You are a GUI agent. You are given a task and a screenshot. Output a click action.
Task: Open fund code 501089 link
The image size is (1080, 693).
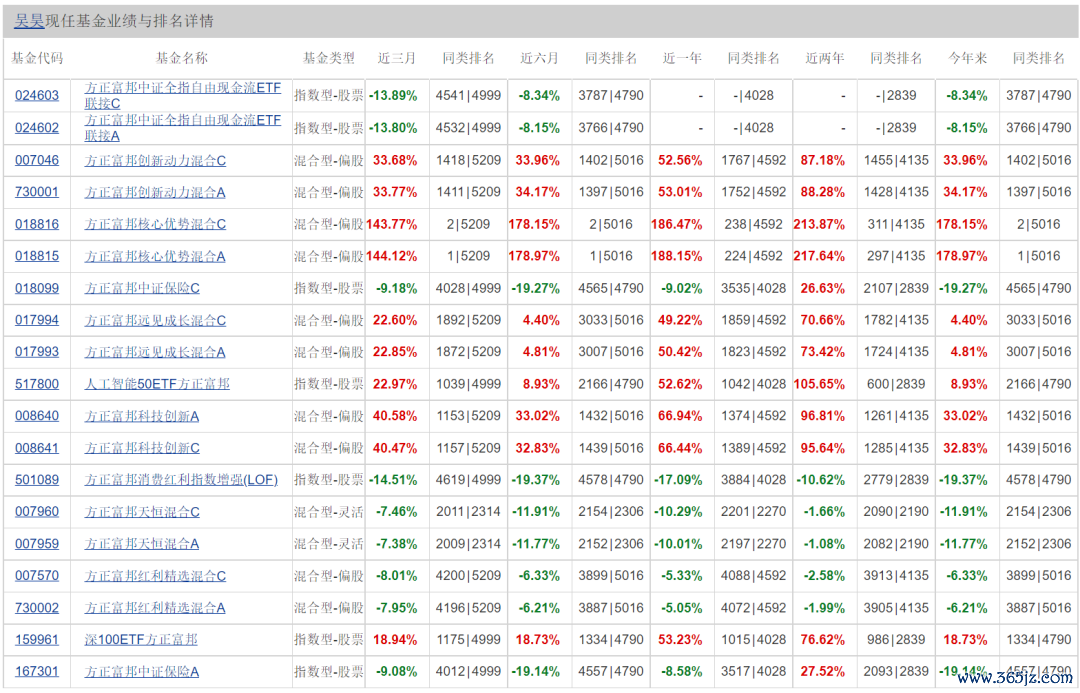[x=37, y=480]
